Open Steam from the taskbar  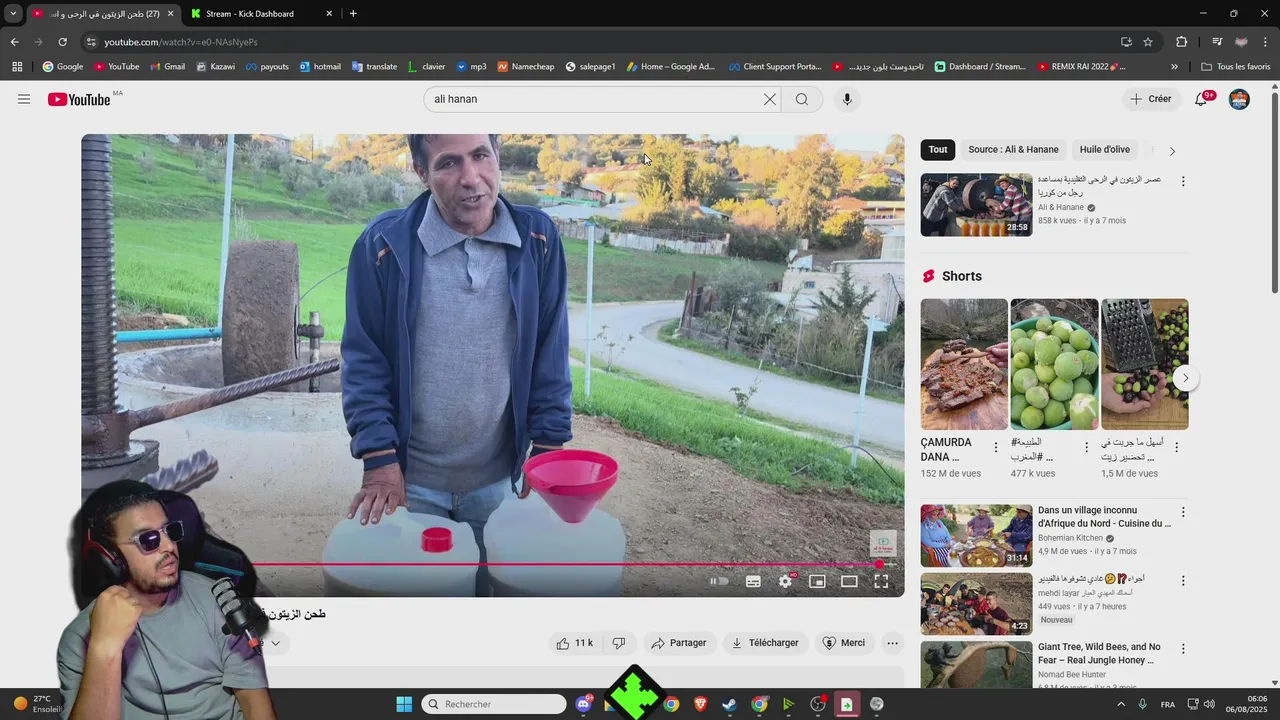point(730,704)
